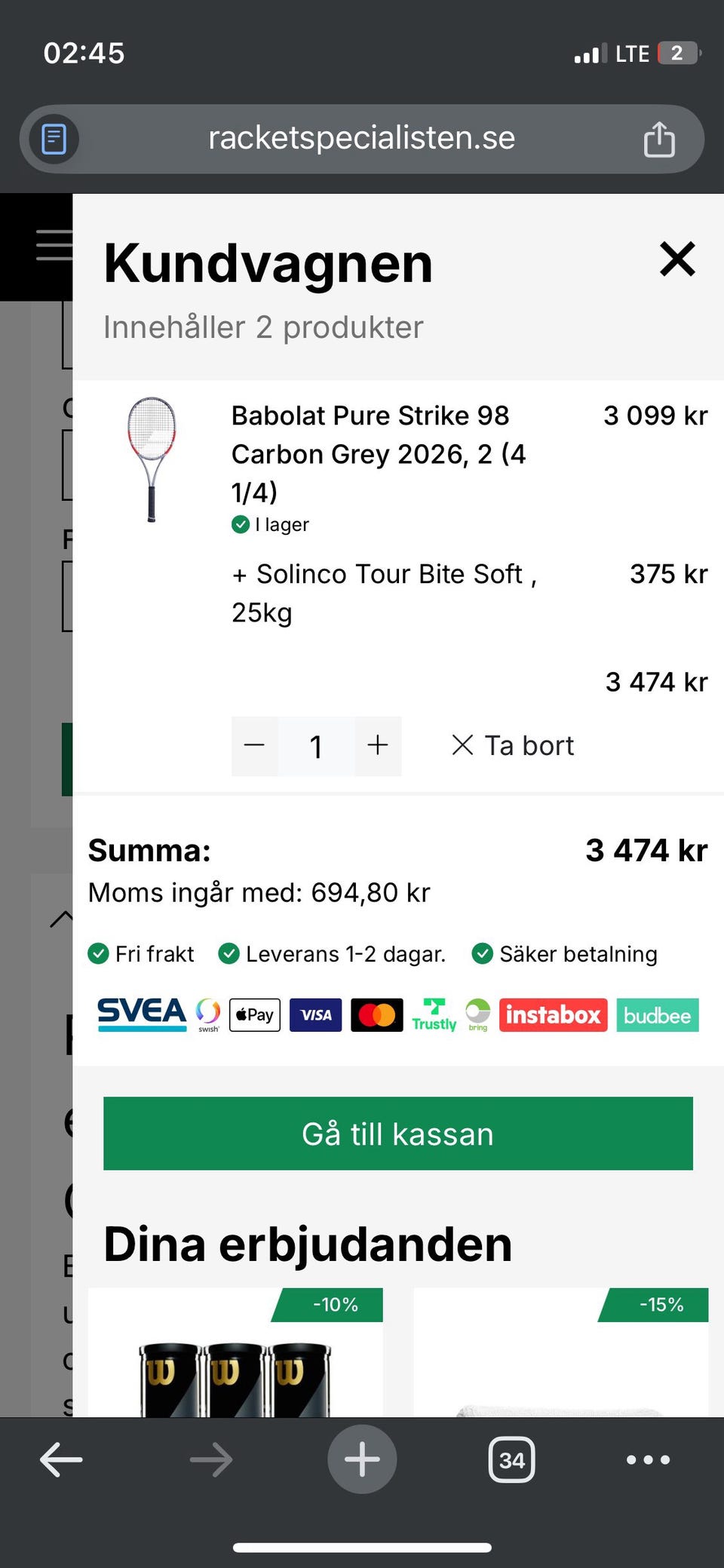Remove item with Ta bort
Screen dimensions: 724x1568
[x=513, y=746]
